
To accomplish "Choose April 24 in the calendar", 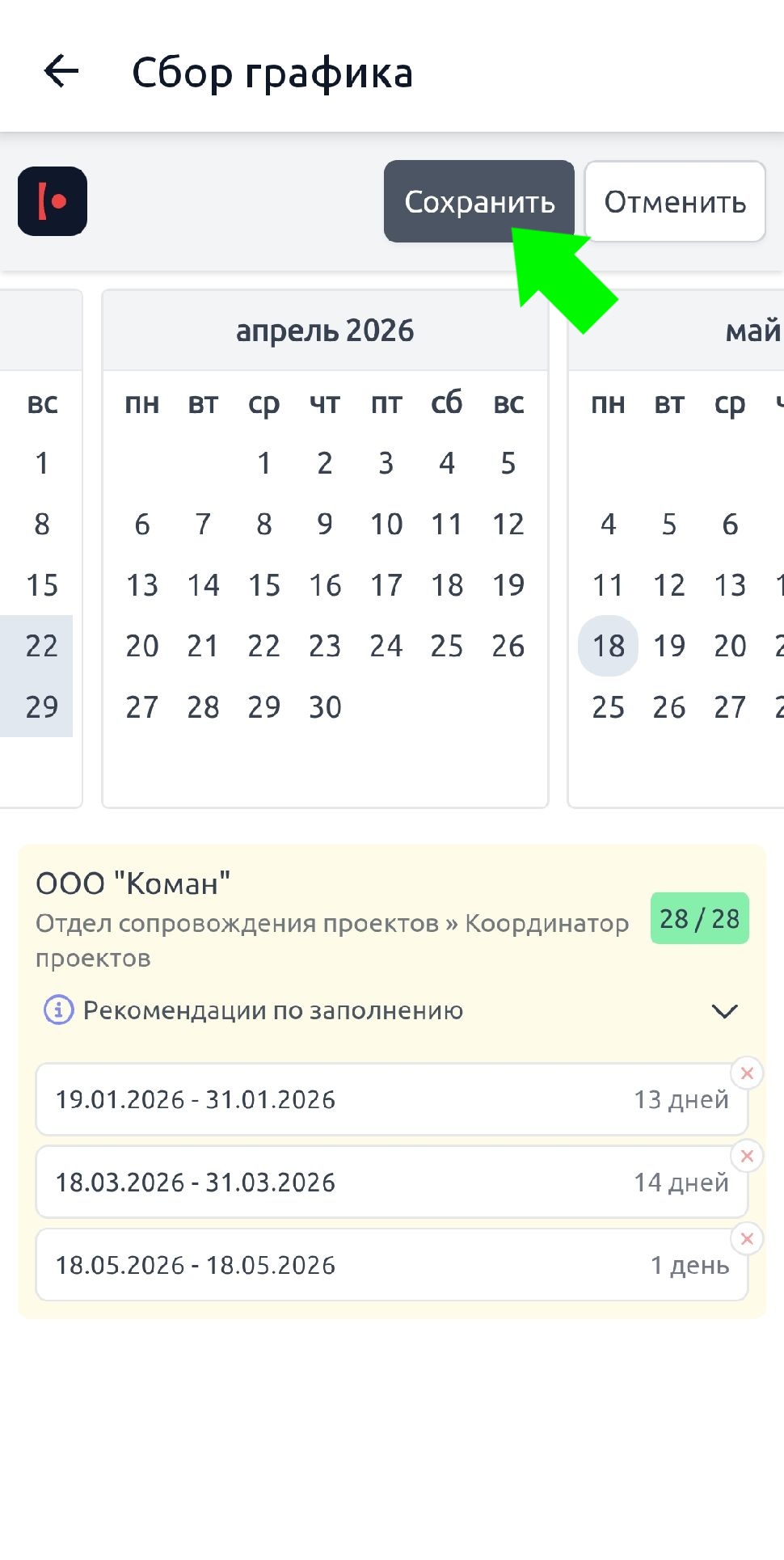I will 386,646.
